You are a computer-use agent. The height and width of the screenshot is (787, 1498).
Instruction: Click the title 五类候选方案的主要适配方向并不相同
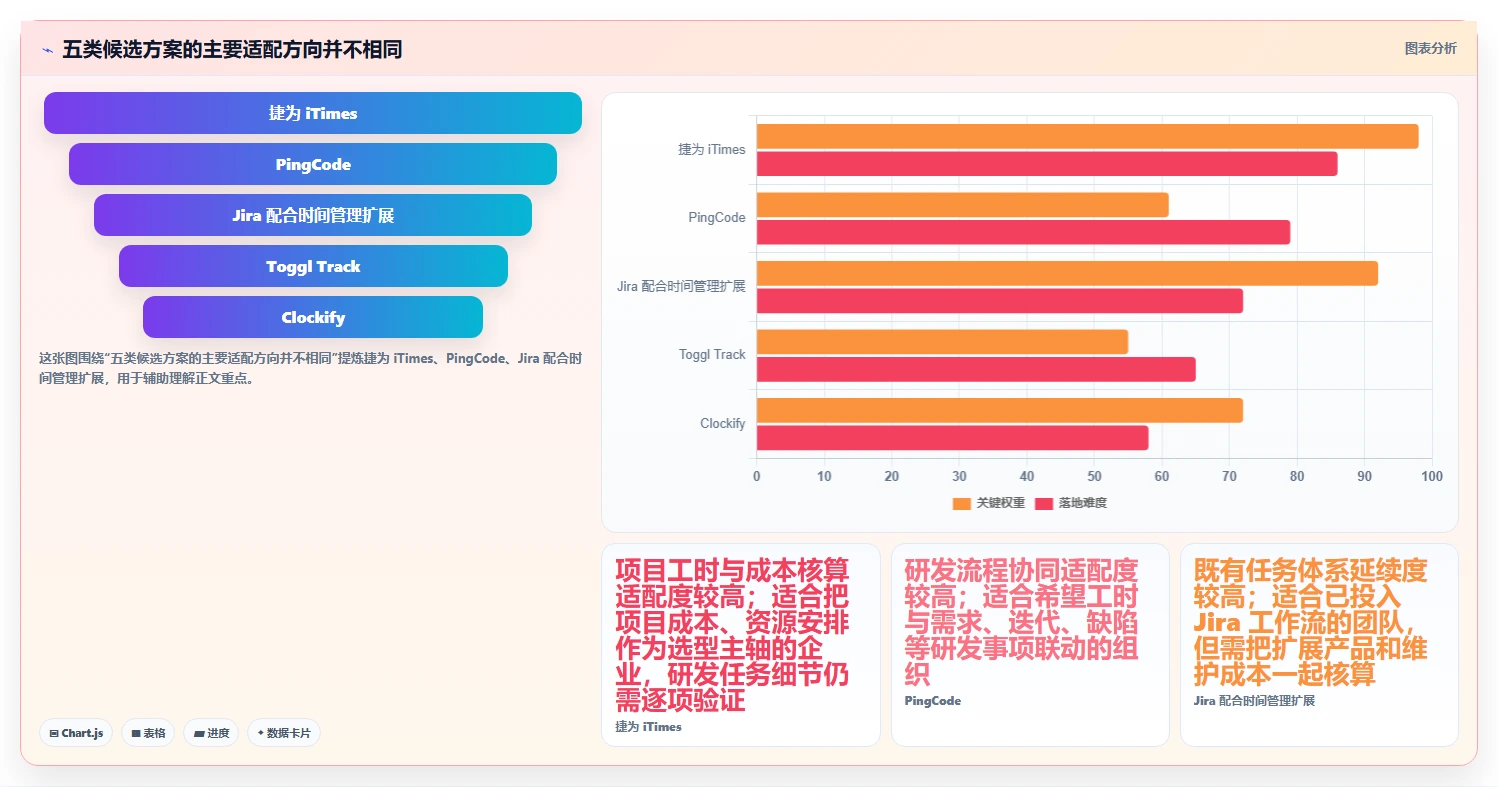[232, 49]
